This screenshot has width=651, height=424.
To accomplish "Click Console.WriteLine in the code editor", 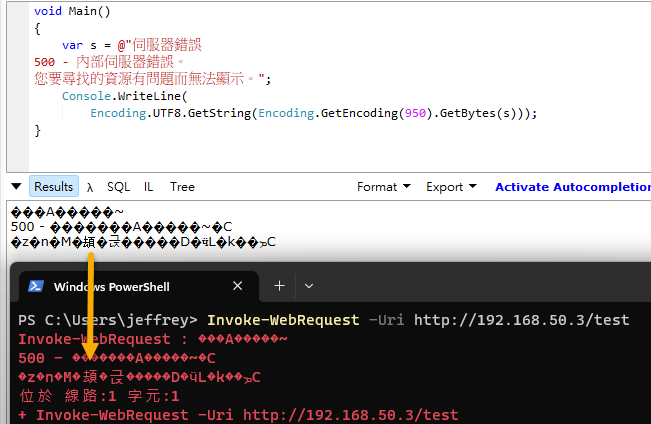I will 123,96.
